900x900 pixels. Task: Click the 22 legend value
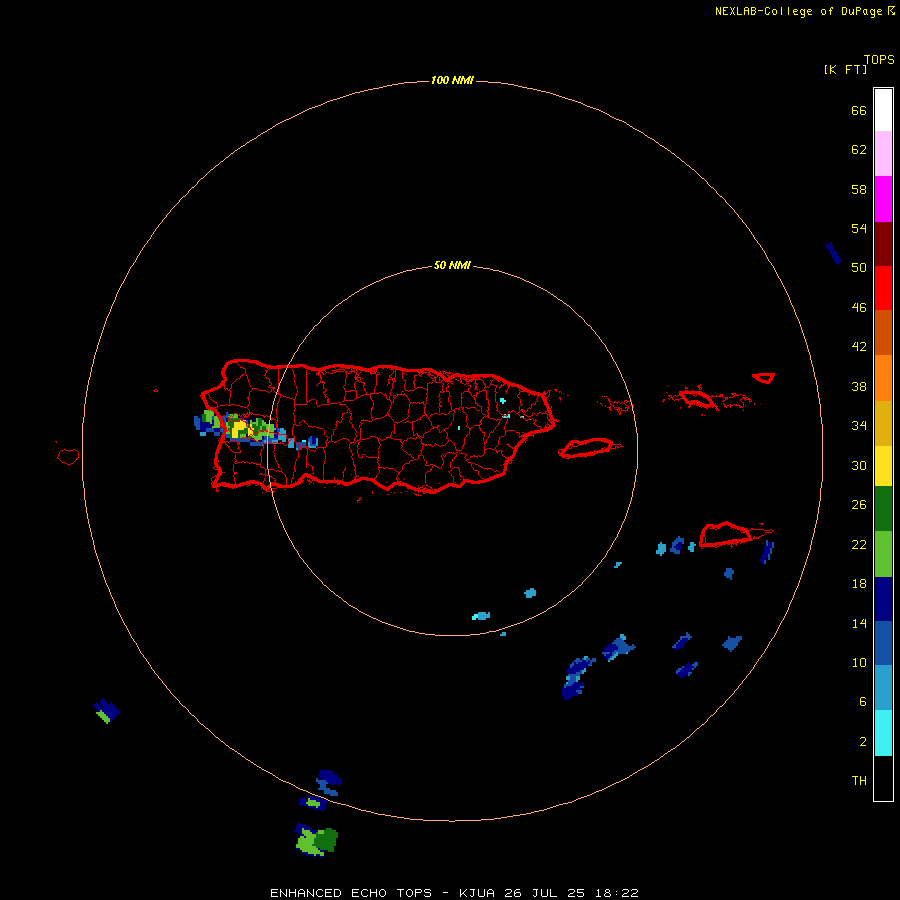click(859, 544)
